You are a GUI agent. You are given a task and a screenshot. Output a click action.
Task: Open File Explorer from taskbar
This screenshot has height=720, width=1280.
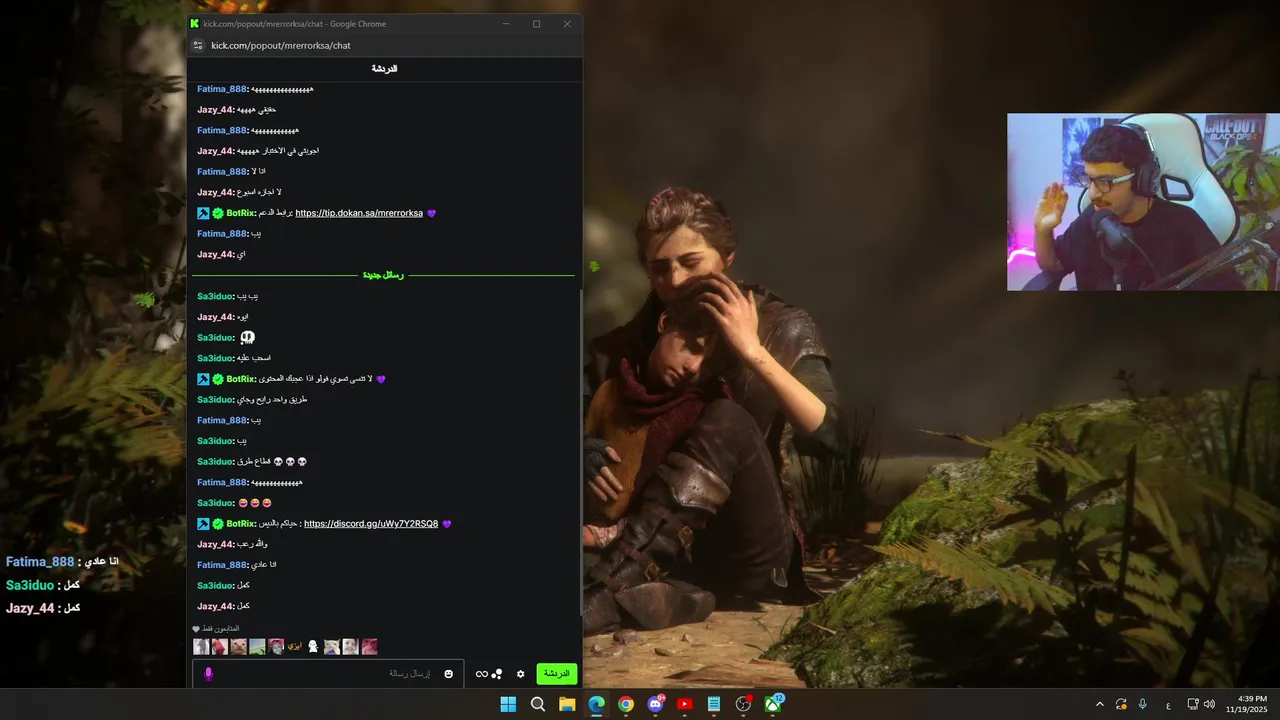pyautogui.click(x=567, y=704)
